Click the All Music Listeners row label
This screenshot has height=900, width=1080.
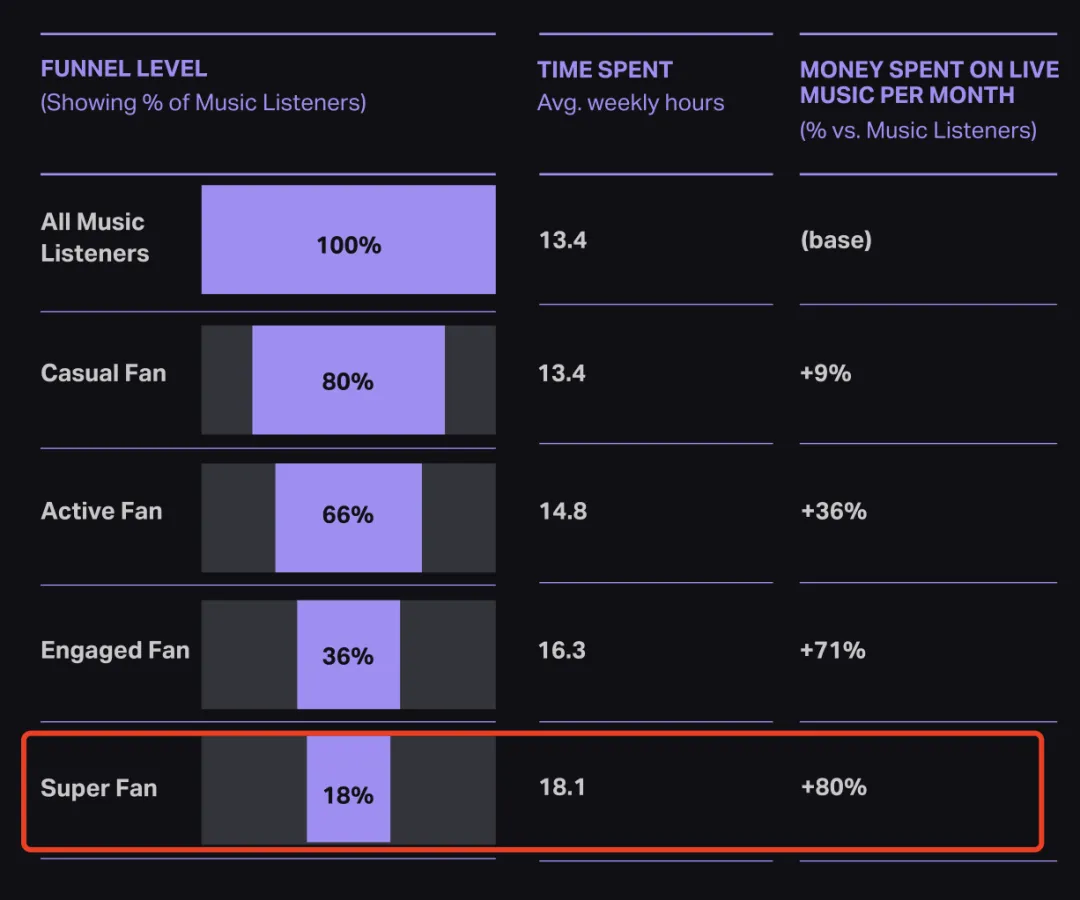click(95, 238)
